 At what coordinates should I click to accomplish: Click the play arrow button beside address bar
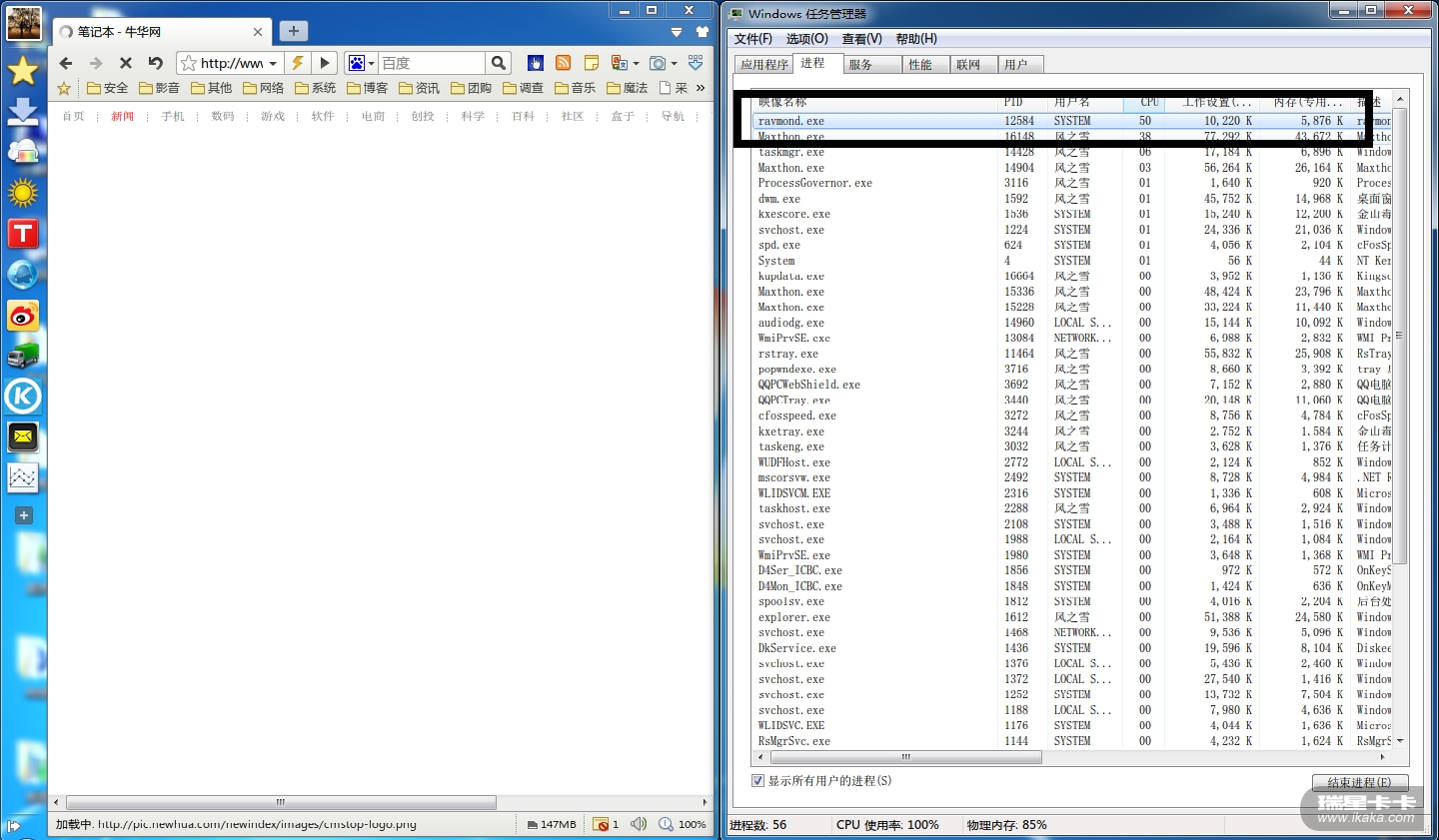pyautogui.click(x=325, y=63)
